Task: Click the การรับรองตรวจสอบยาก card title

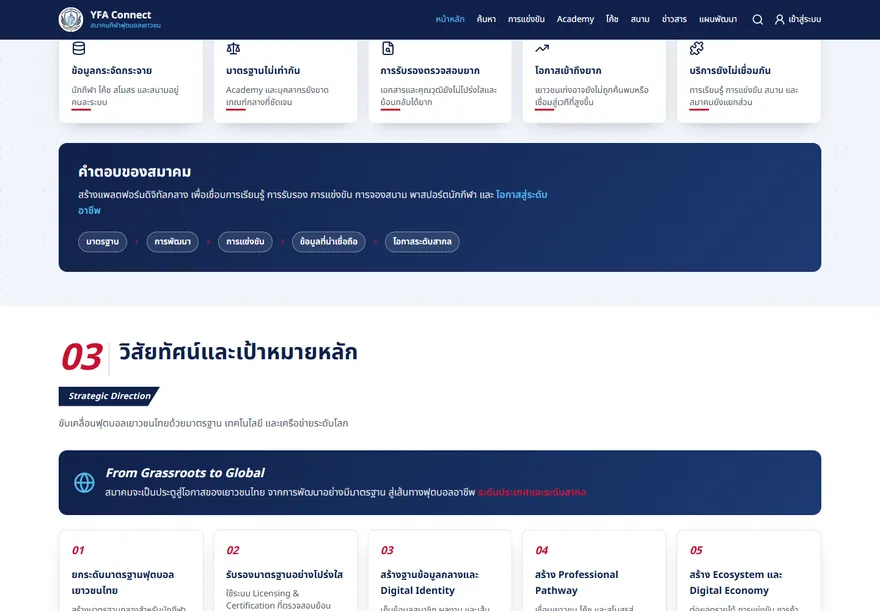Action: 430,71
